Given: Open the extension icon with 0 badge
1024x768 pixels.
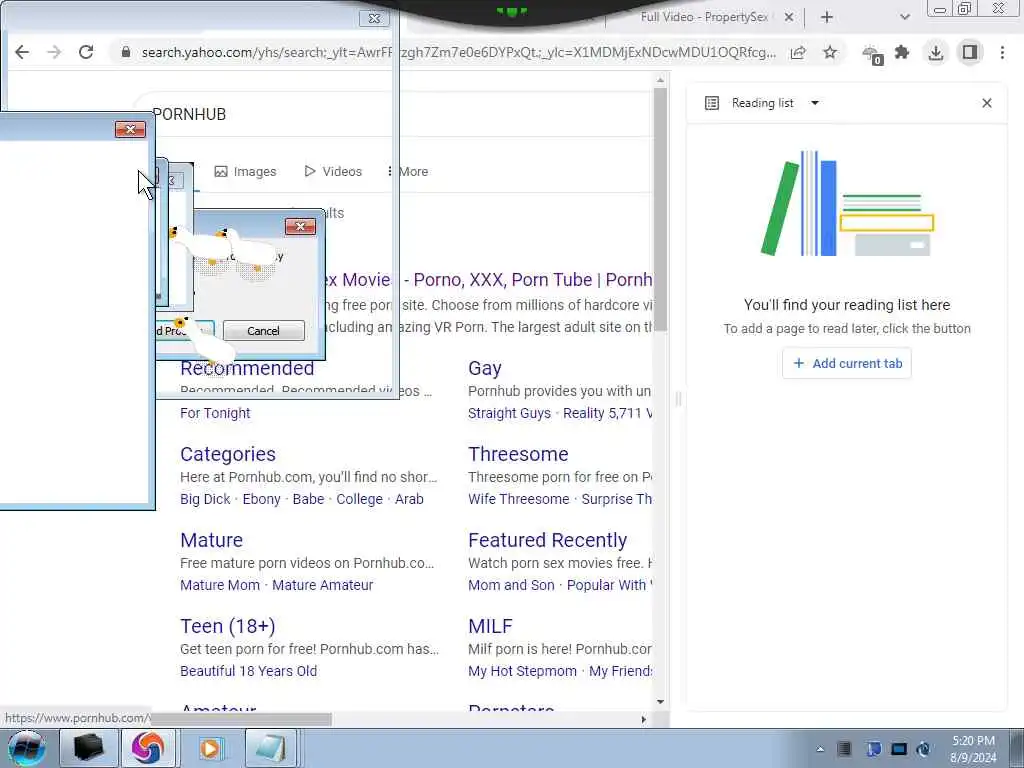Looking at the screenshot, I should click(872, 54).
